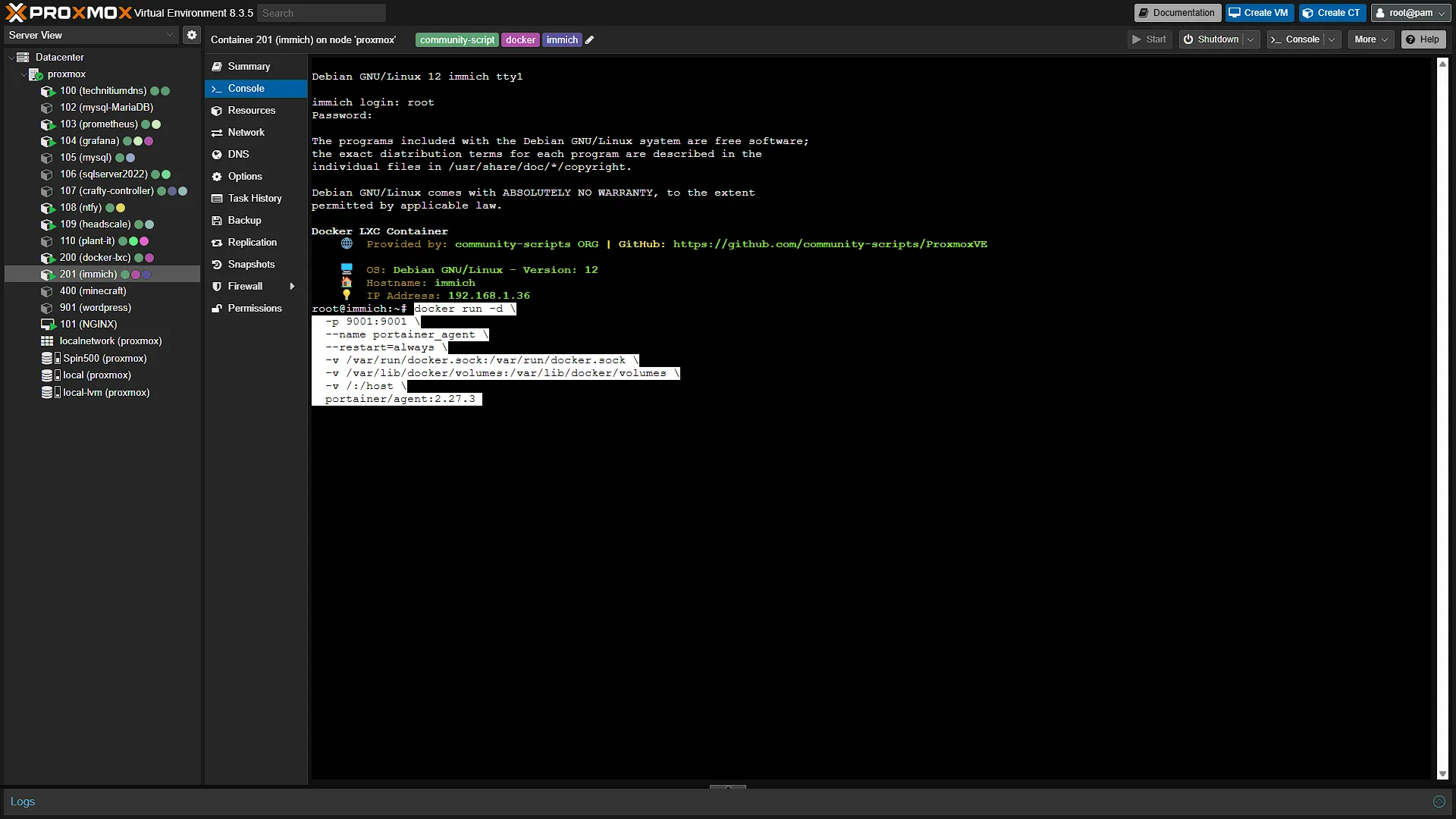The width and height of the screenshot is (1456, 819).
Task: Select localnetwork (proxmox) item
Action: tap(102, 340)
